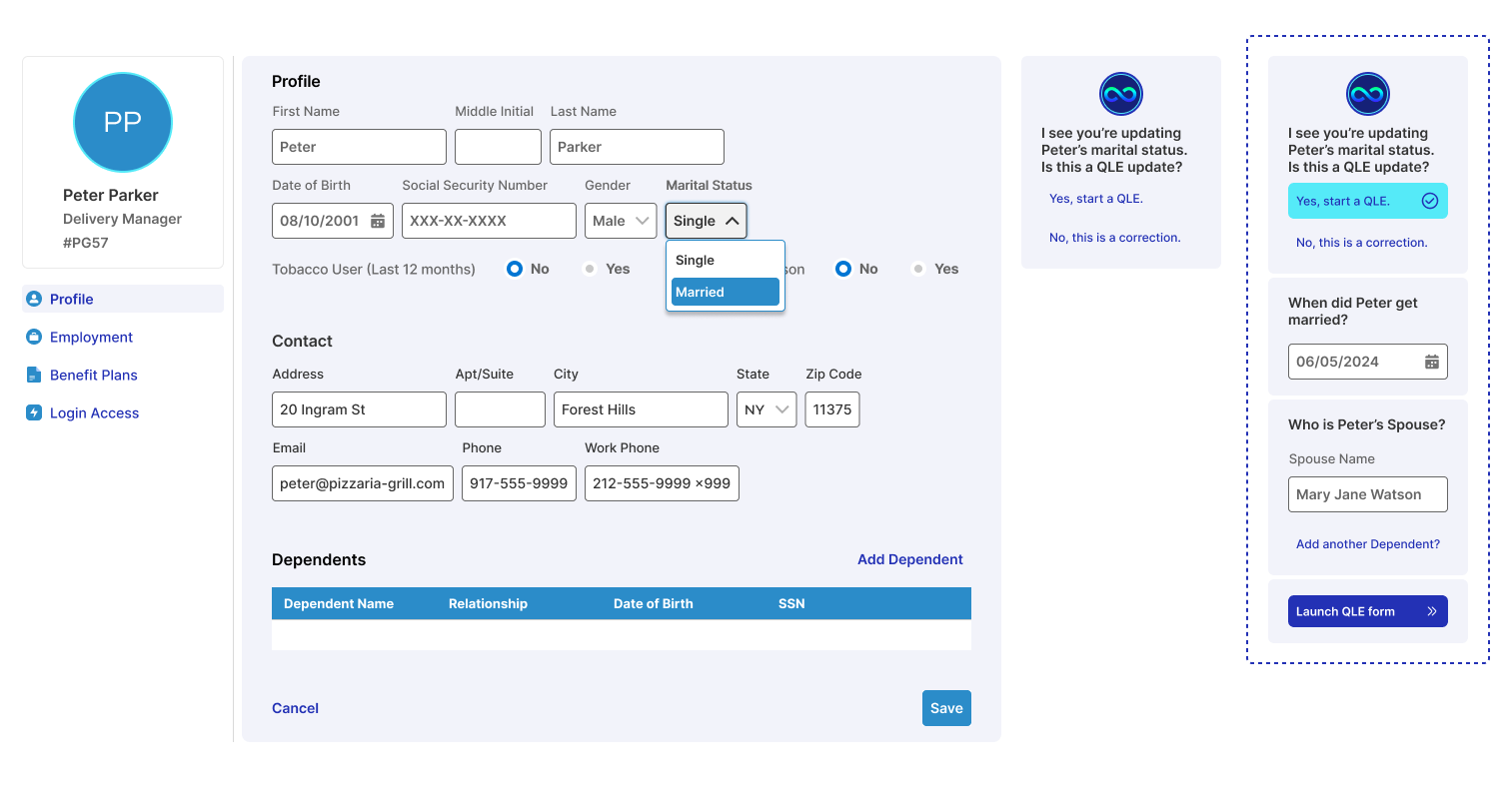Screen dimensions: 1512x799
Task: Click the Cancel link
Action: (x=295, y=708)
